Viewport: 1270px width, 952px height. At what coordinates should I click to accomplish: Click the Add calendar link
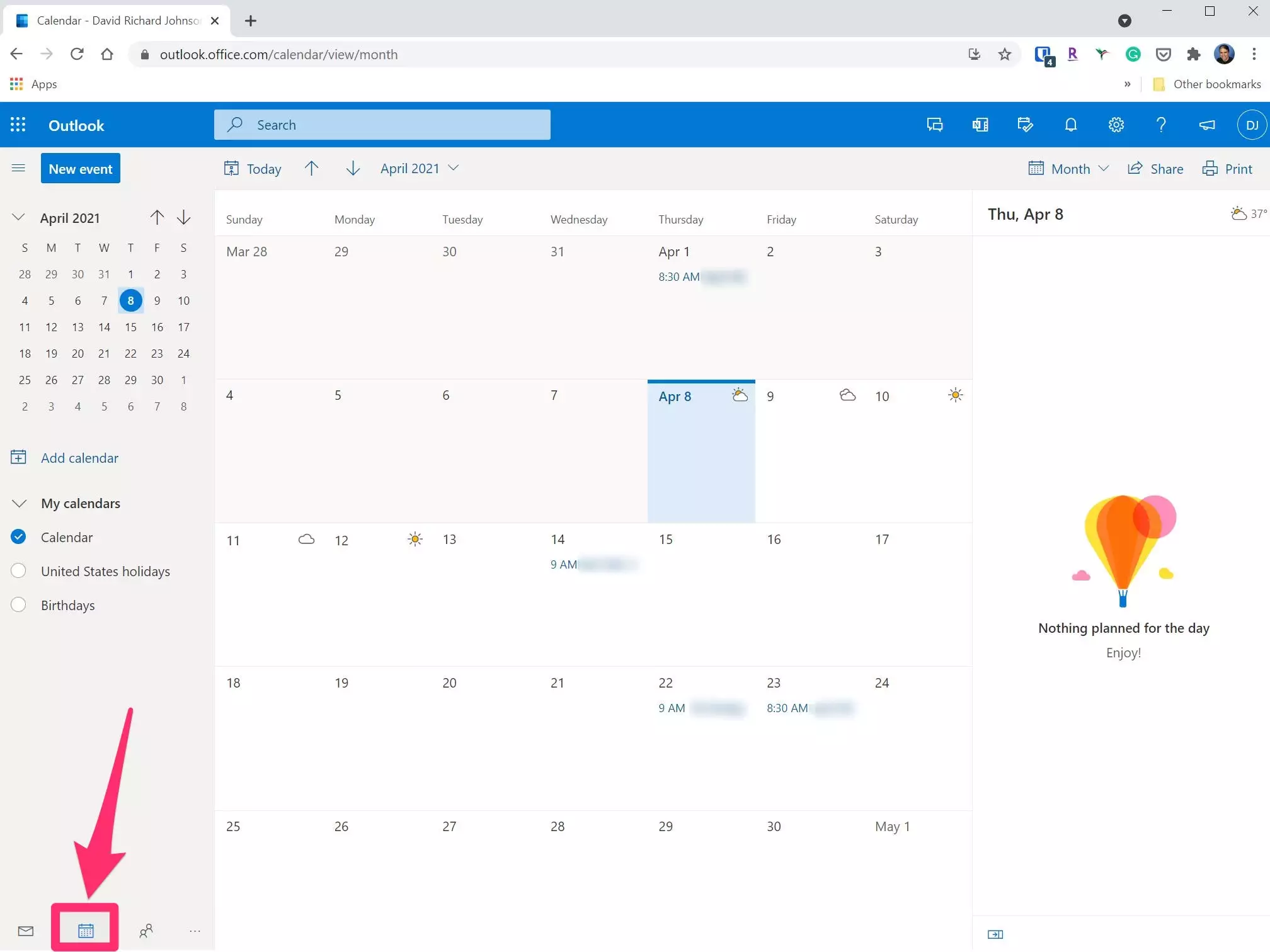[79, 458]
